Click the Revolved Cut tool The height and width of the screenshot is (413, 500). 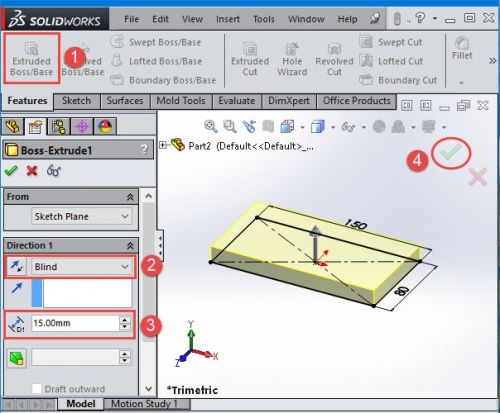pos(334,59)
